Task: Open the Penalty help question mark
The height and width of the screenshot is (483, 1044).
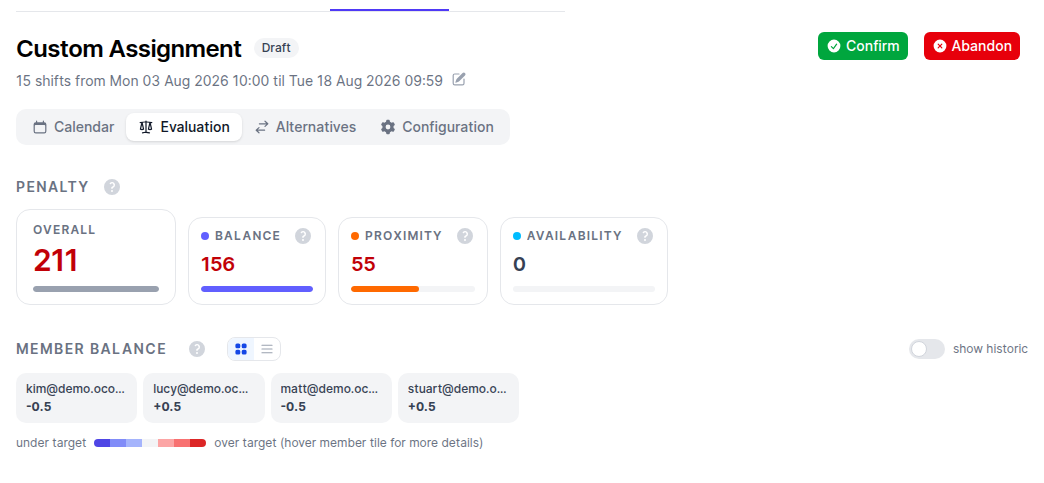Action: [112, 187]
